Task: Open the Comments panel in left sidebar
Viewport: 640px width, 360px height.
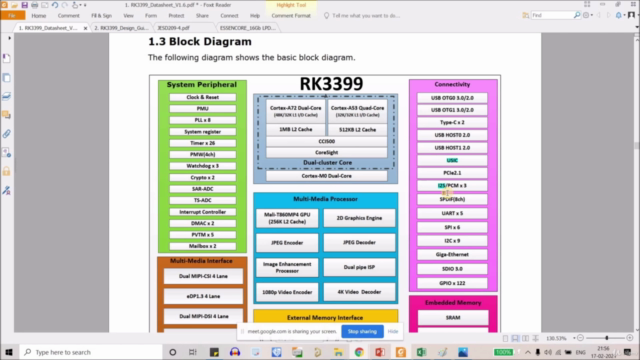Action: tap(7, 115)
